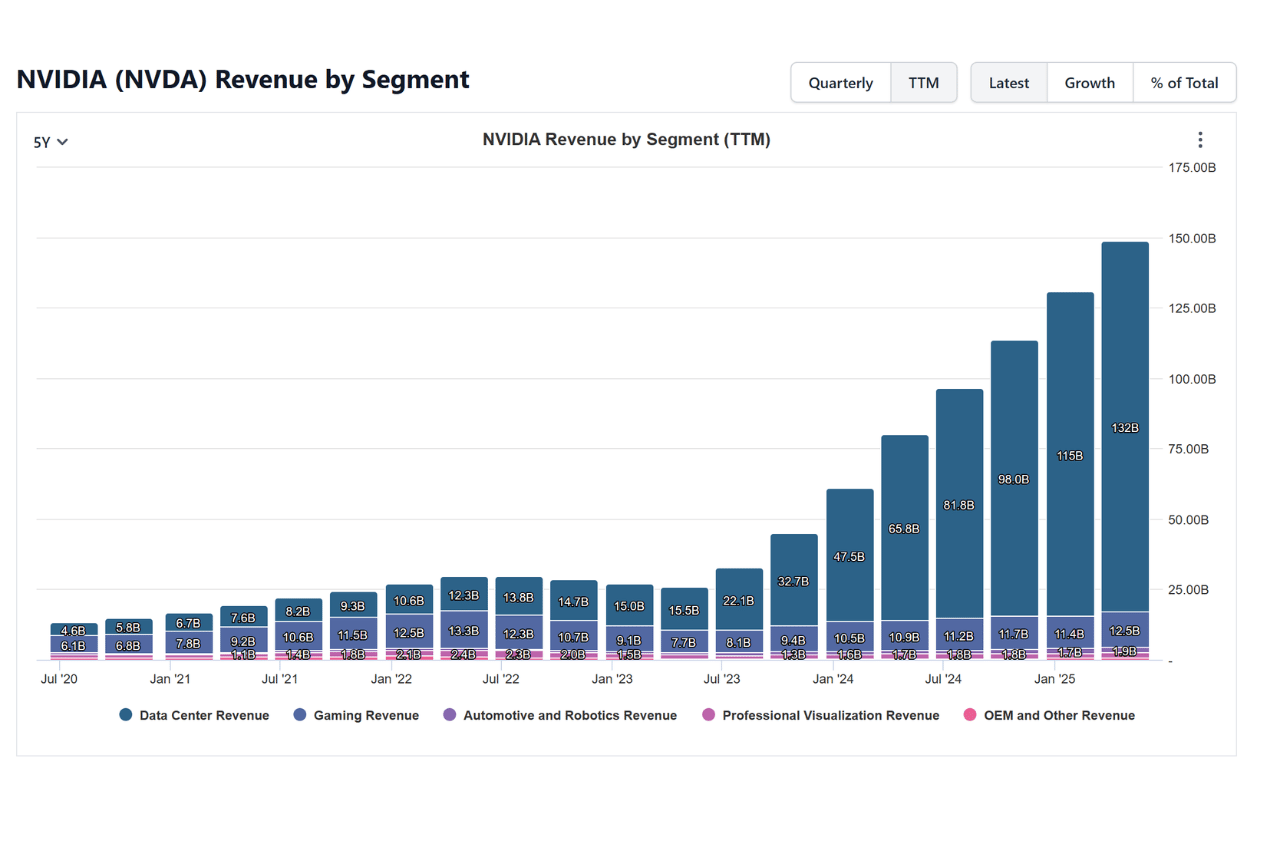Toggle Data Center Revenue legend series
The width and height of the screenshot is (1280, 854).
(194, 715)
